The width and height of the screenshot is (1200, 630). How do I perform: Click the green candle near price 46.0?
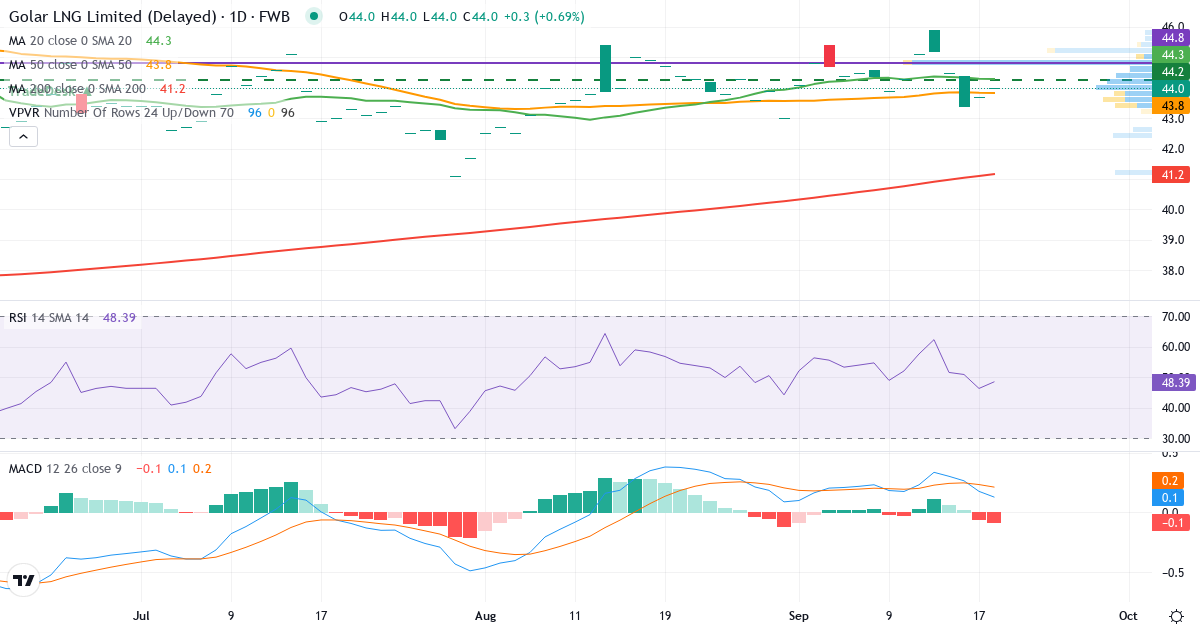point(934,41)
